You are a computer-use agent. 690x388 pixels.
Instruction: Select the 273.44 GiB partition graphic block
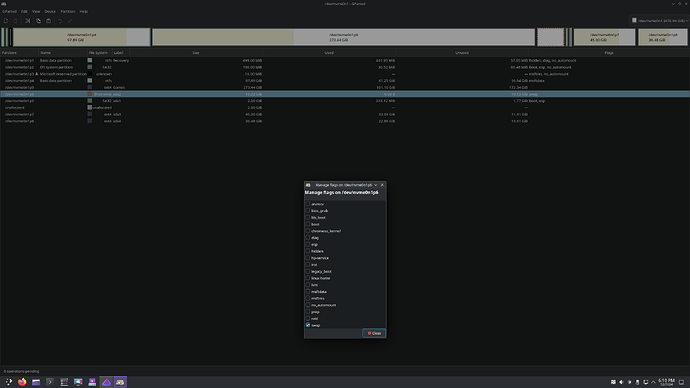343,37
